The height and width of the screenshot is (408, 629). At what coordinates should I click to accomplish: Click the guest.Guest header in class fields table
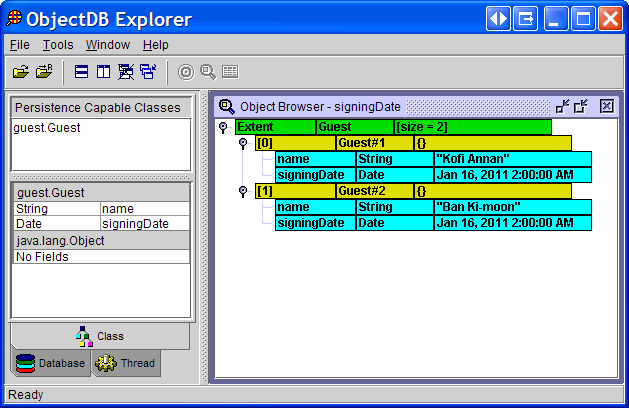point(101,193)
